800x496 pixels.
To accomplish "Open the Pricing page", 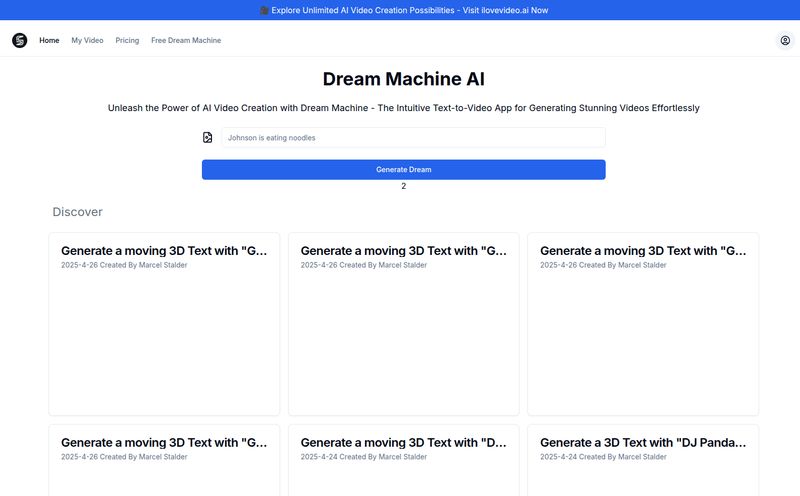I will point(127,40).
